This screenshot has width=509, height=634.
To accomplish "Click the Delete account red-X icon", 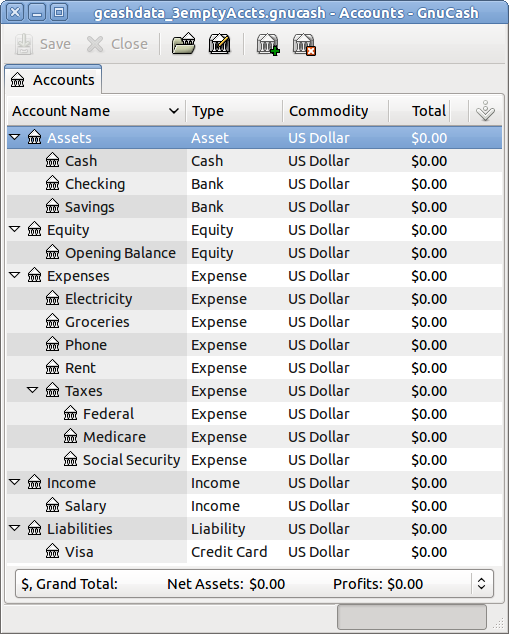I will (x=304, y=44).
